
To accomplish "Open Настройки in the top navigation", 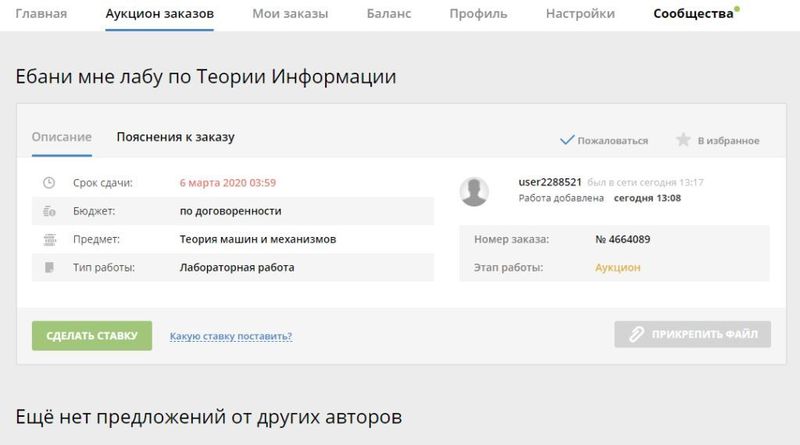I will tap(580, 14).
